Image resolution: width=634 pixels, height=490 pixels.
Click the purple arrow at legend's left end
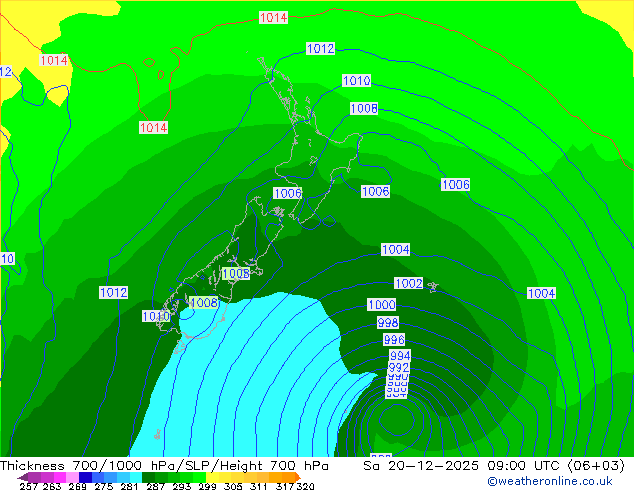pos(23,477)
